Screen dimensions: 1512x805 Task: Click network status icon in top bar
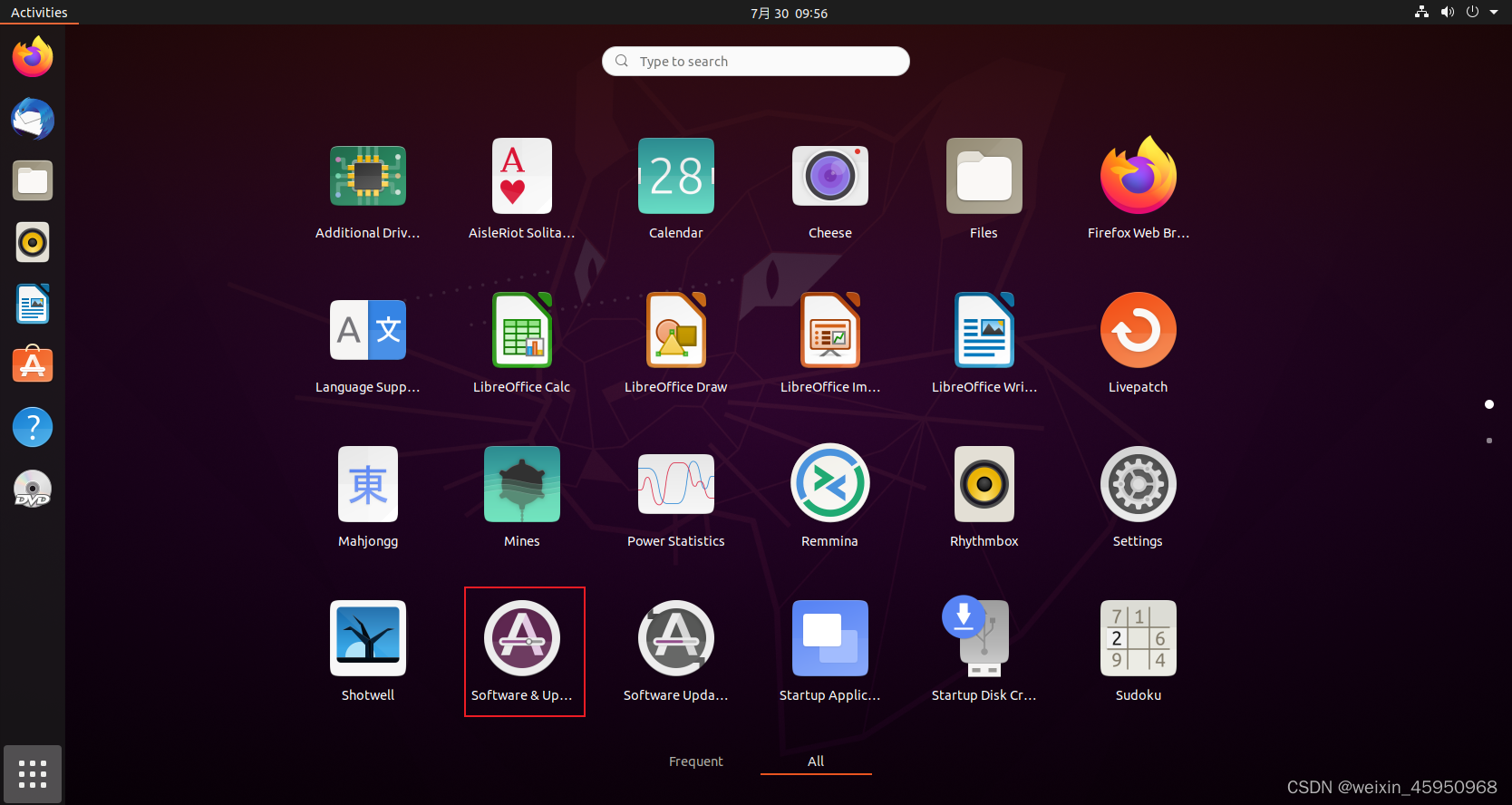(1421, 13)
